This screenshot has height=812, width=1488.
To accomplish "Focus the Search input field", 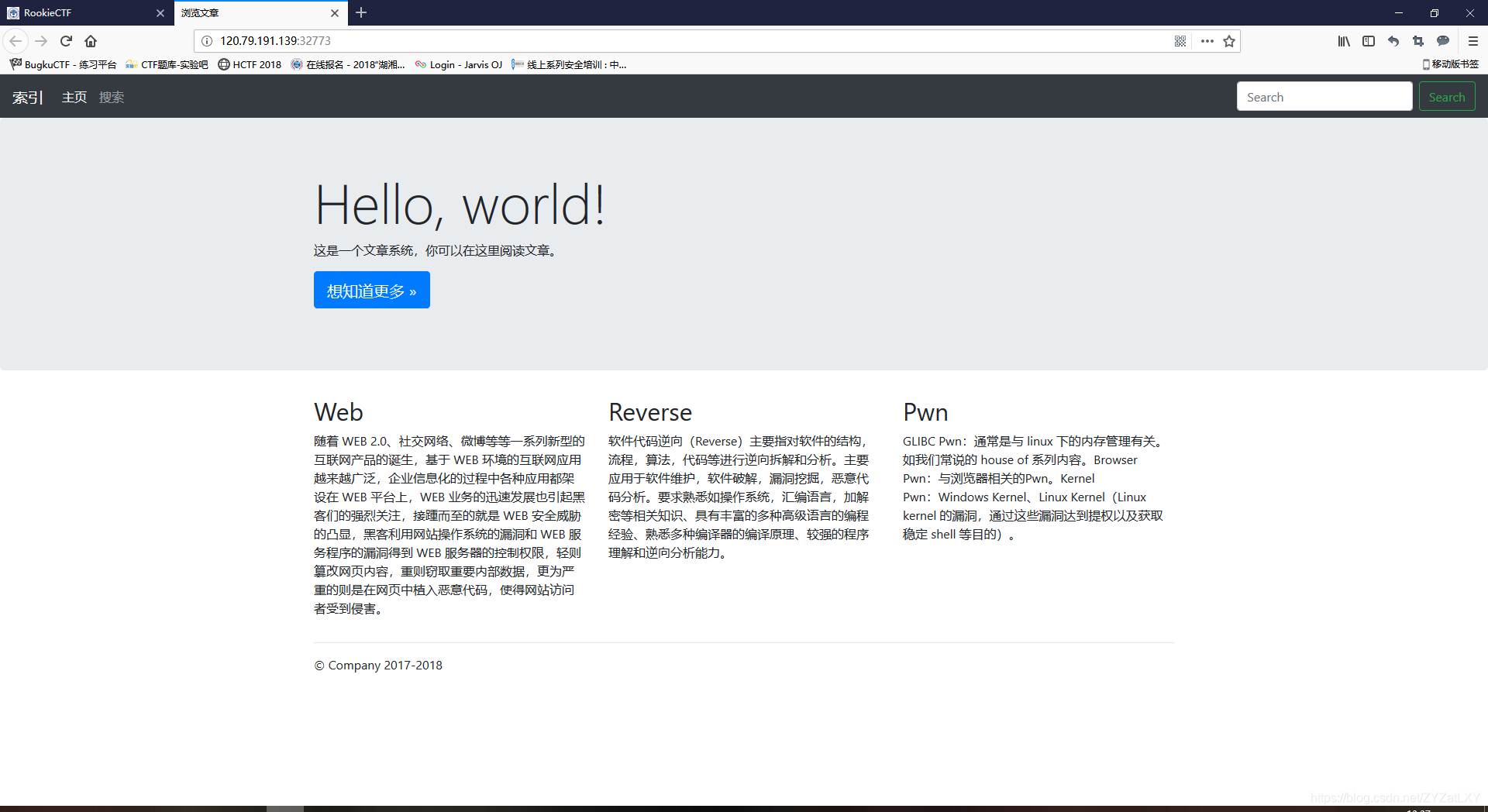I will [x=1324, y=97].
